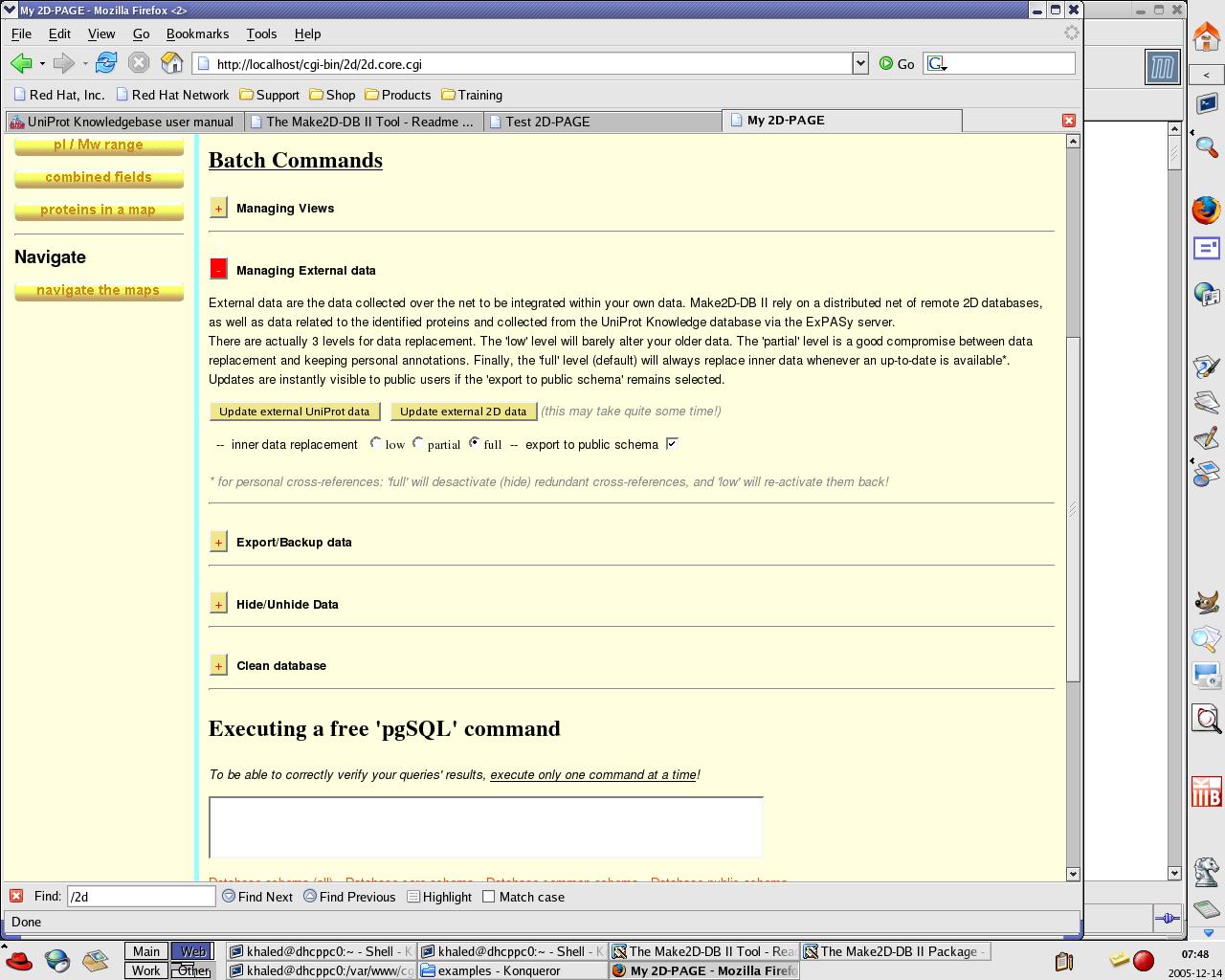Enable the Match case checkbox
This screenshot has width=1225, height=980.
coord(489,897)
